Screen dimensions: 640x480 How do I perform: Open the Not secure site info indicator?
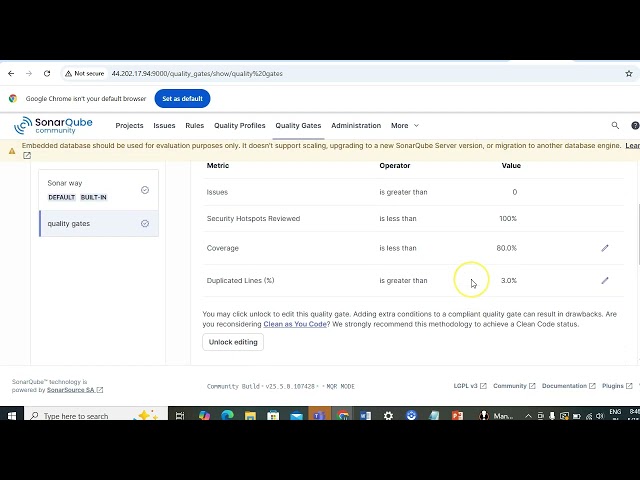point(84,73)
